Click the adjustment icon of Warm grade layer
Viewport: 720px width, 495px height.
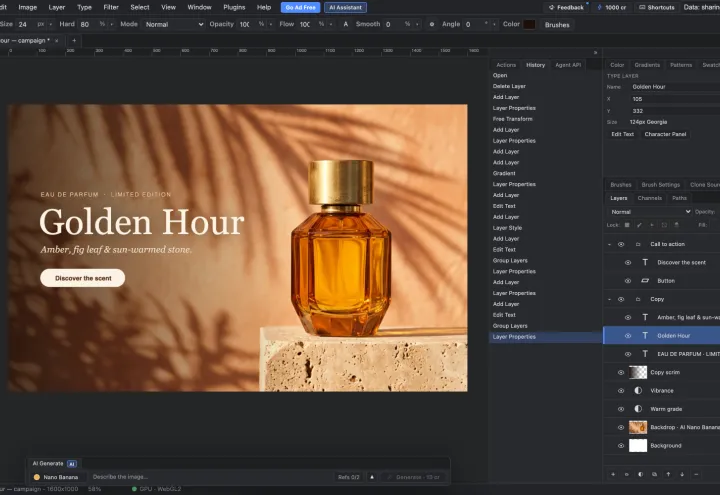(x=638, y=409)
